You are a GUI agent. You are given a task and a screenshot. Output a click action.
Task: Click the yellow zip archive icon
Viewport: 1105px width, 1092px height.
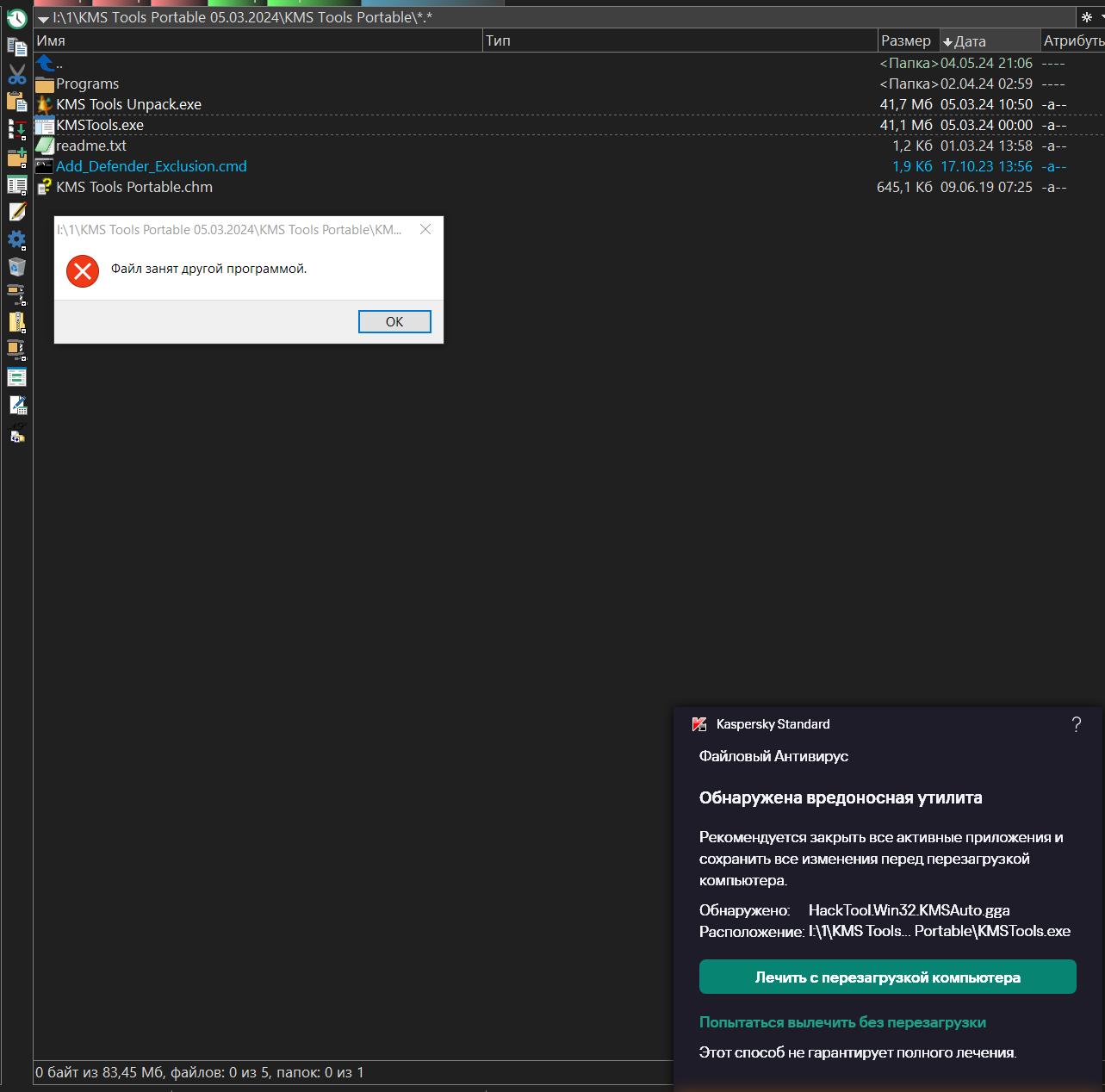[17, 322]
